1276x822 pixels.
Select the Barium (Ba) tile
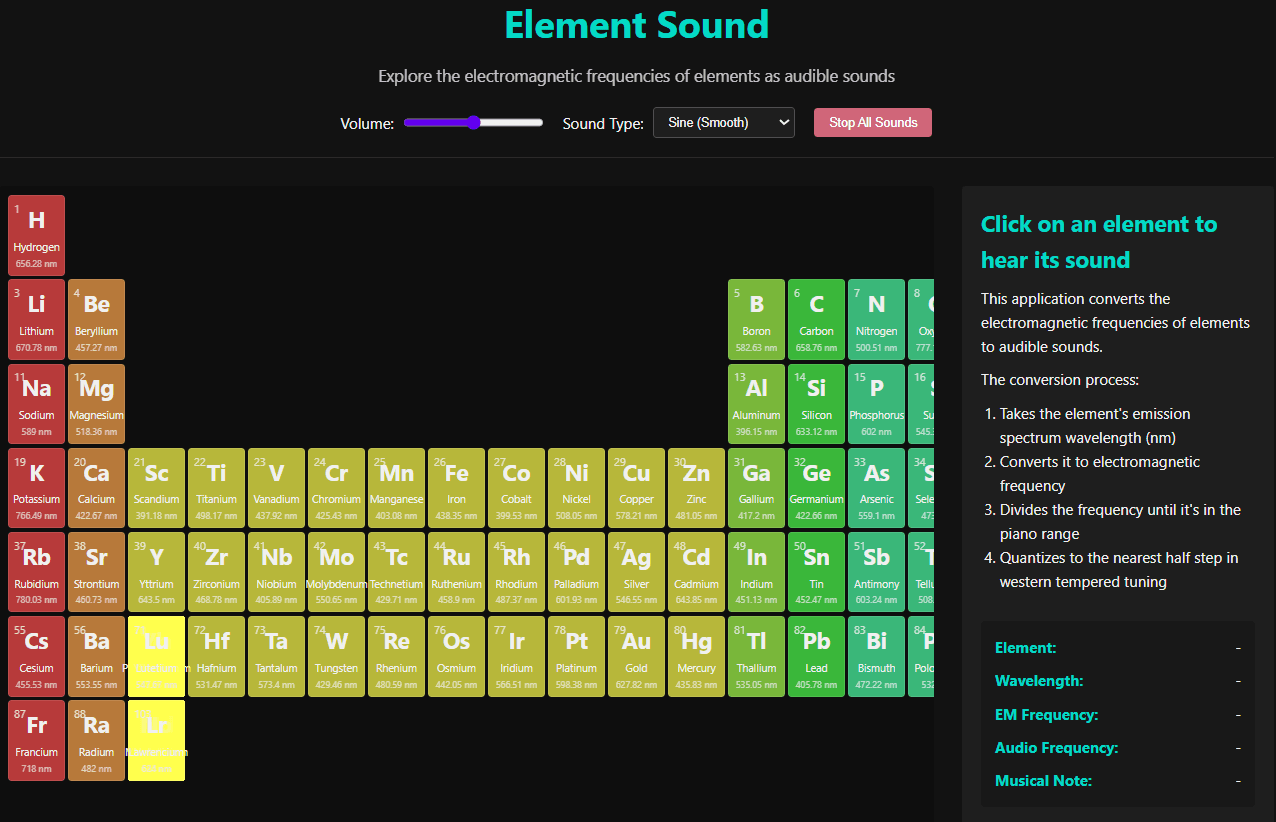click(96, 656)
